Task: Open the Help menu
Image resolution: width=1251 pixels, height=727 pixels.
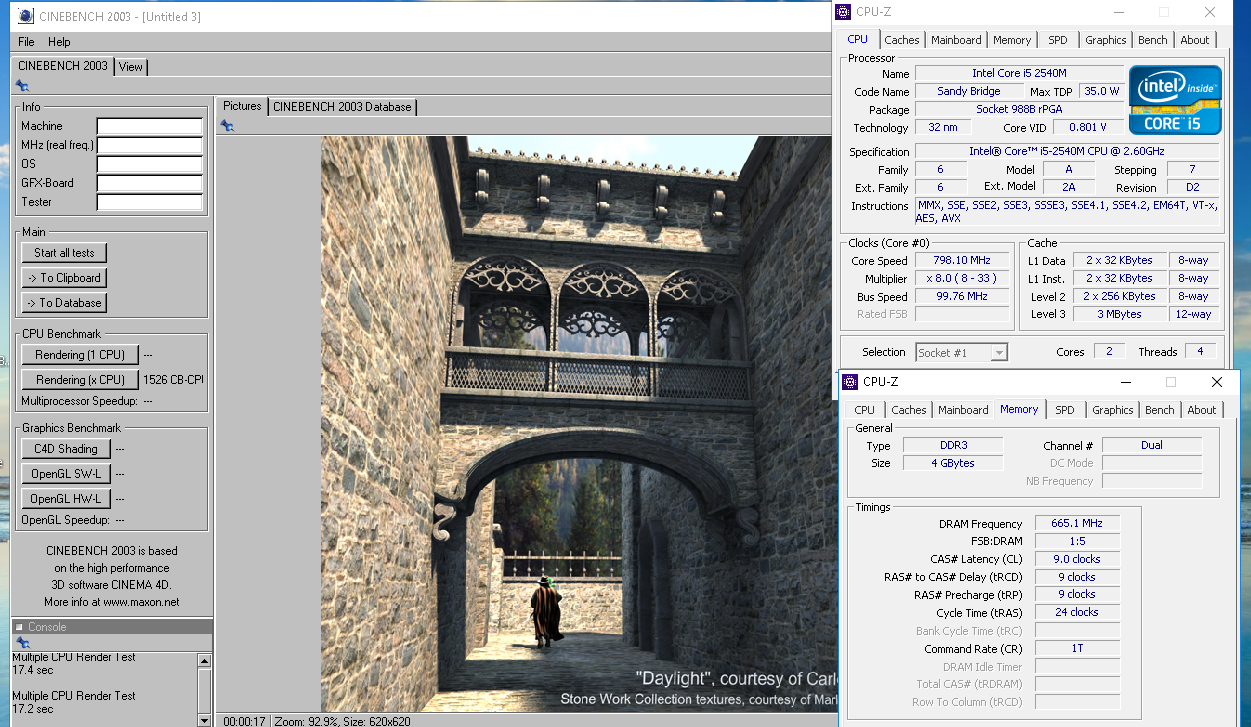Action: pos(59,42)
